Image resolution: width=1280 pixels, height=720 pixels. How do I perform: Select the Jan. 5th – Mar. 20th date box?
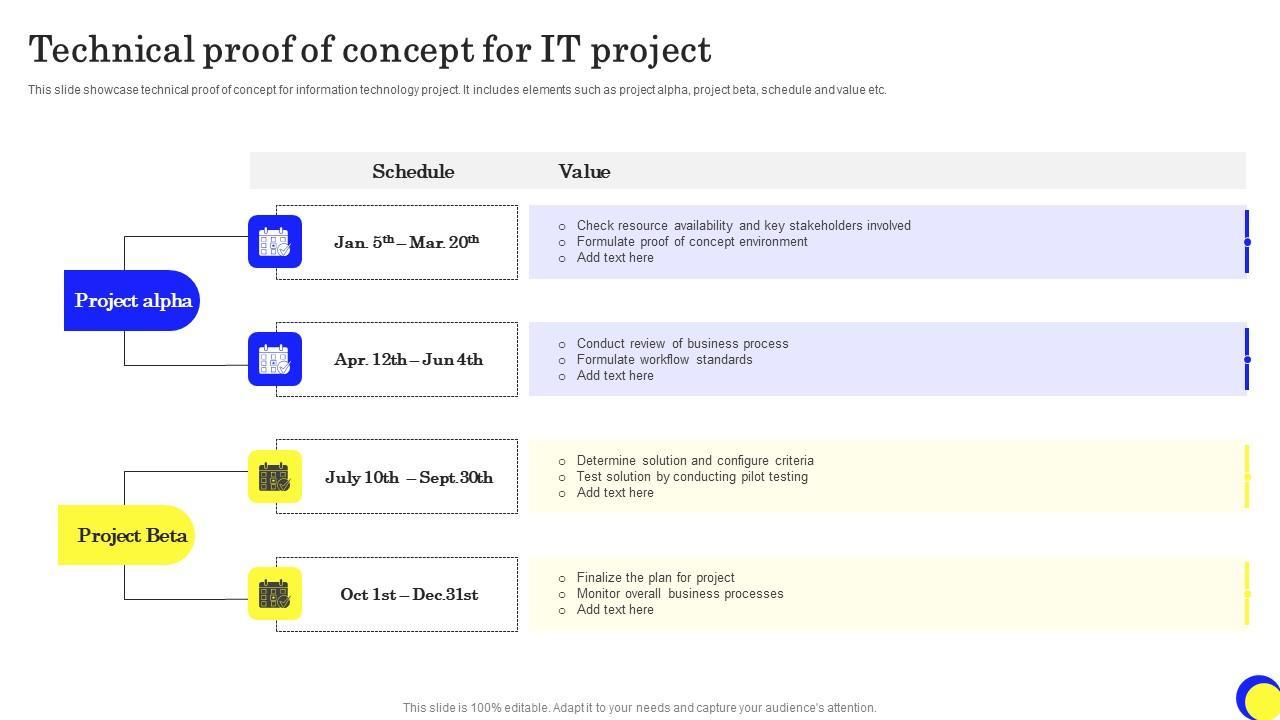click(407, 242)
